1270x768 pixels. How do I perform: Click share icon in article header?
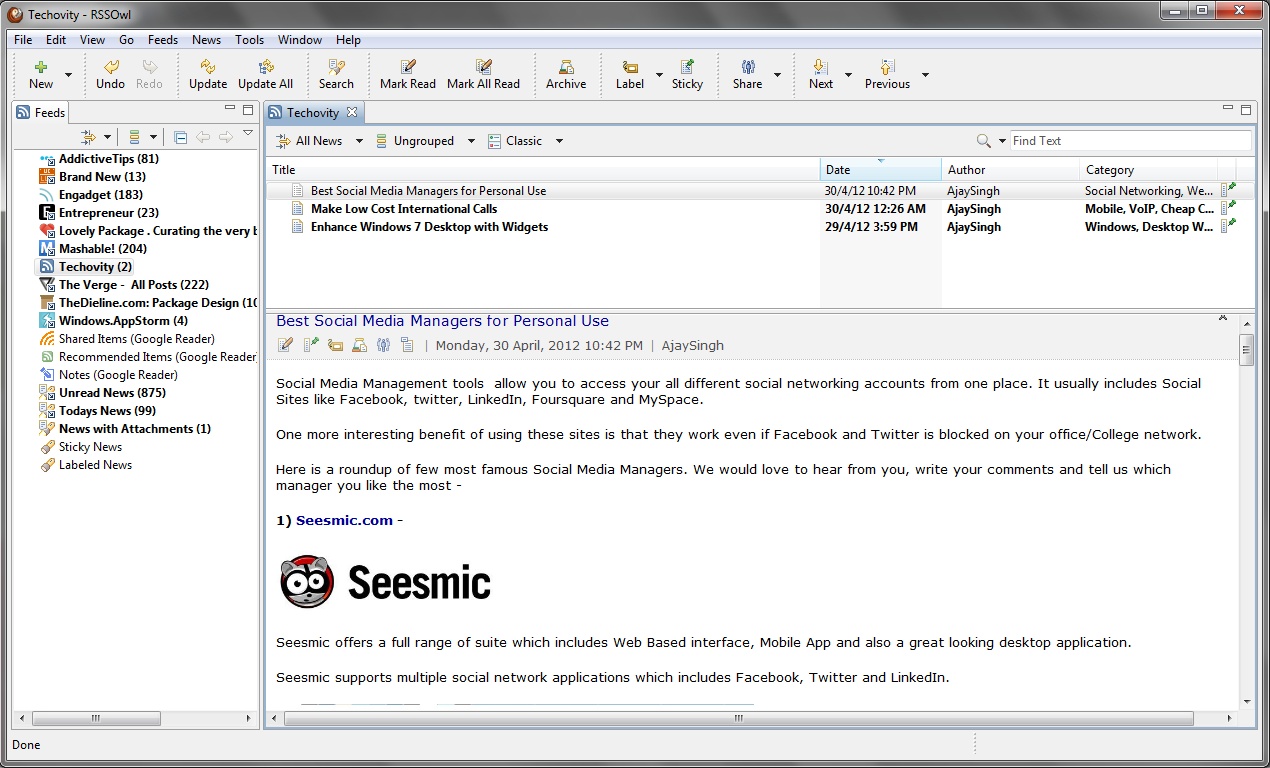tap(383, 346)
